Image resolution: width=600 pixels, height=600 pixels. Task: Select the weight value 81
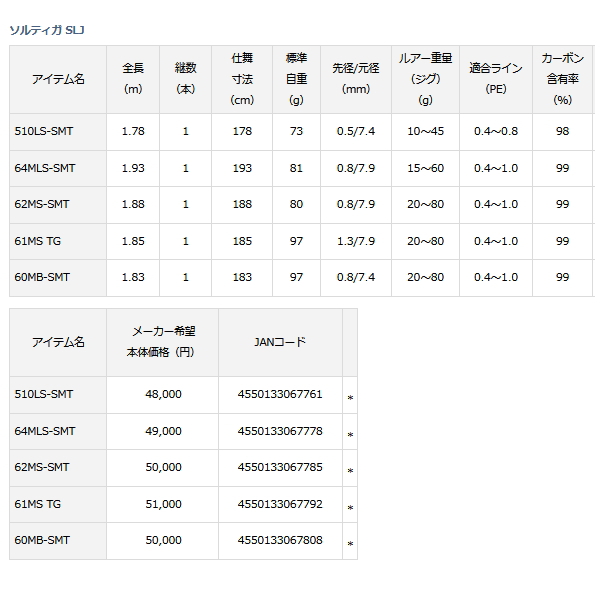pos(296,168)
